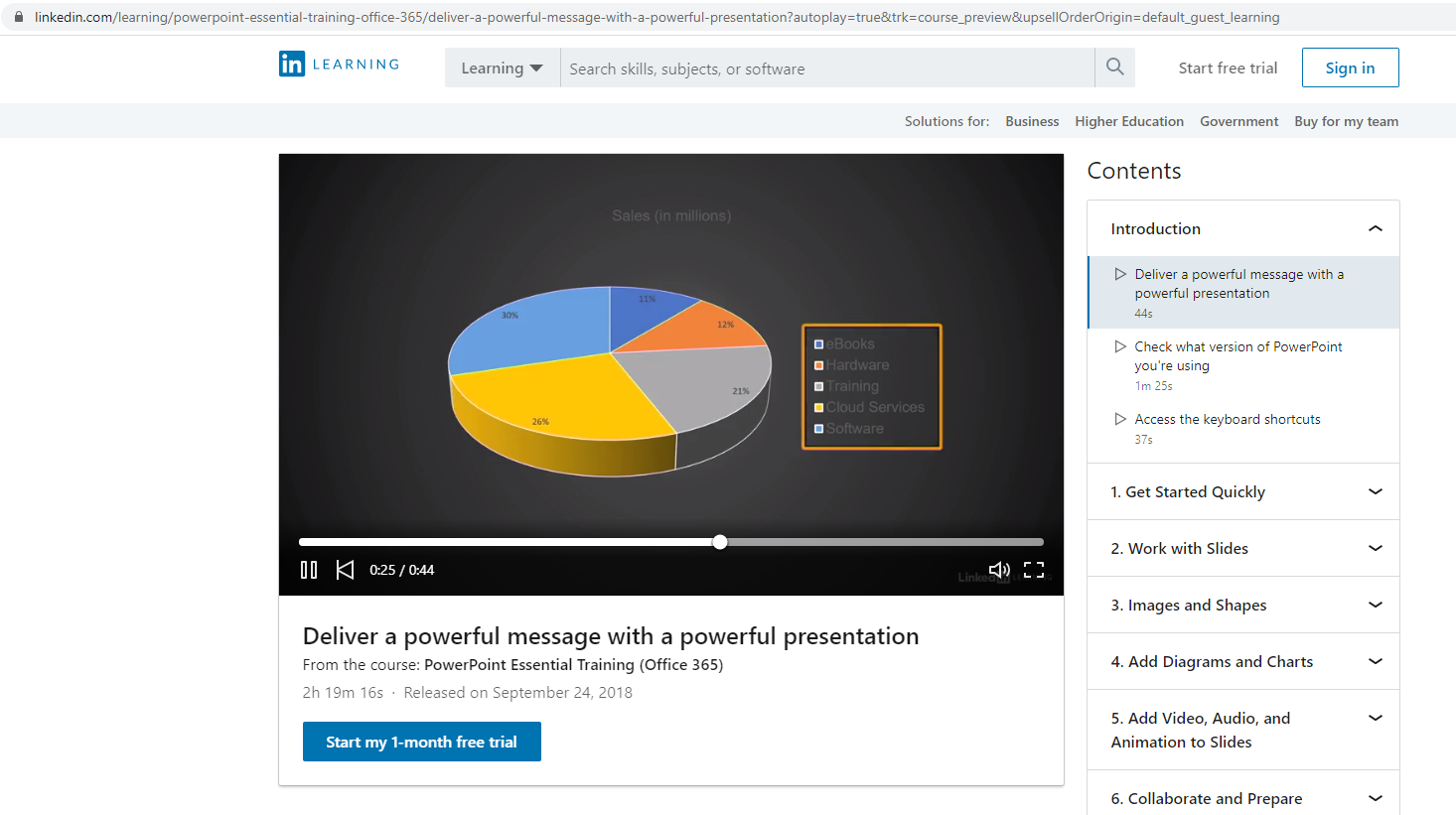Click 'Start my 1-month free trial'

(x=421, y=741)
